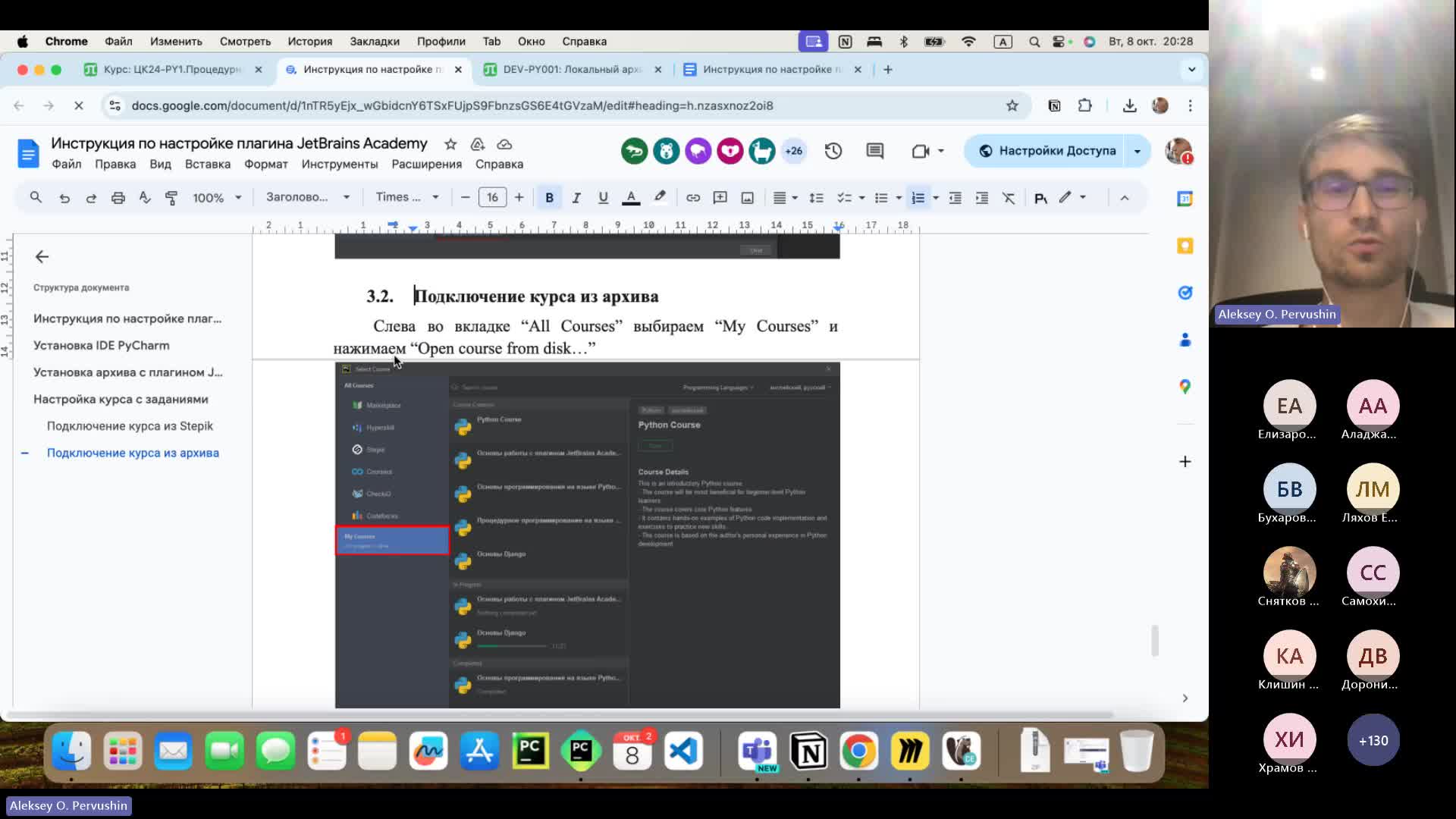
Task: Decrease paragraph indent
Action: pyautogui.click(x=955, y=198)
